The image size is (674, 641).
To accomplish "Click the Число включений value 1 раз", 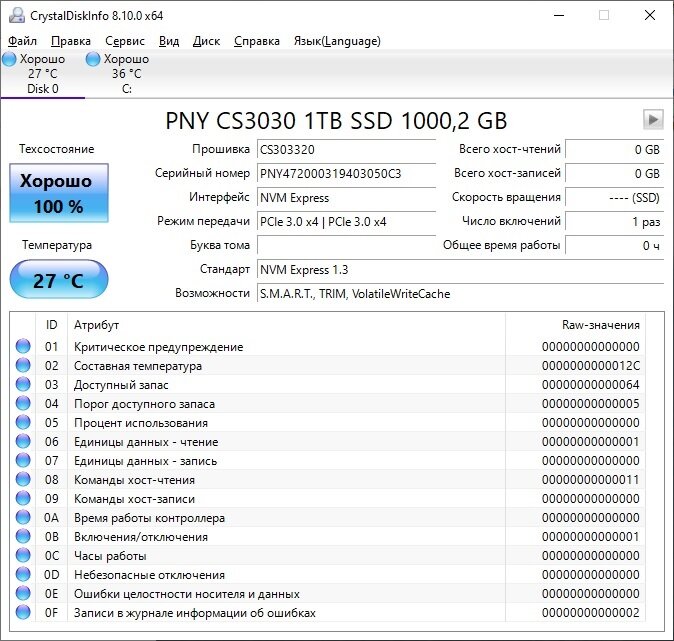I will point(615,222).
